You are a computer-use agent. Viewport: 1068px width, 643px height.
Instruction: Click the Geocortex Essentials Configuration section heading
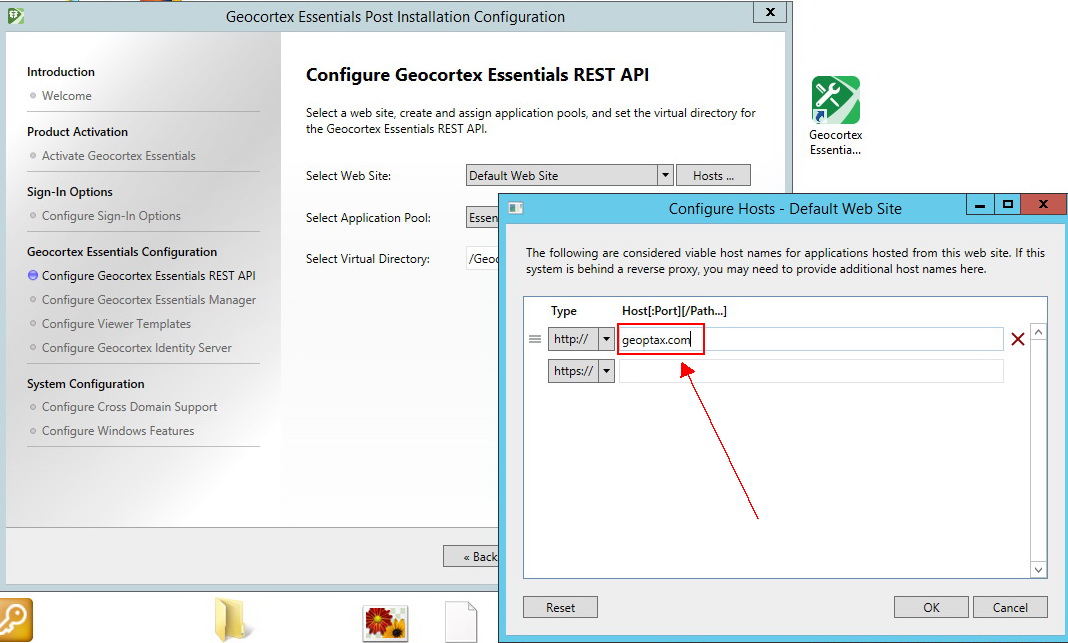[x=122, y=252]
